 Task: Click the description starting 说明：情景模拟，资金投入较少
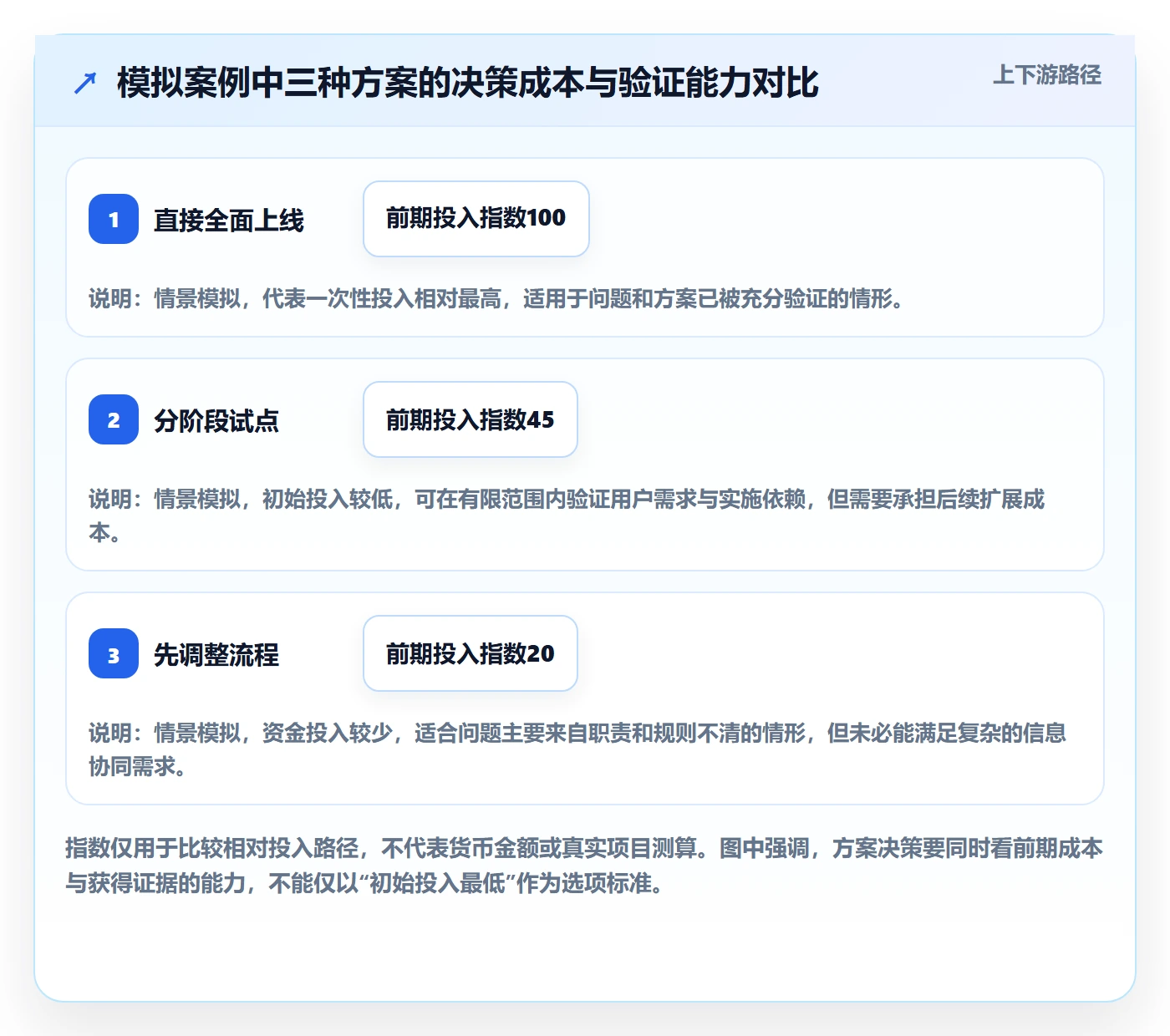pyautogui.click(x=577, y=749)
